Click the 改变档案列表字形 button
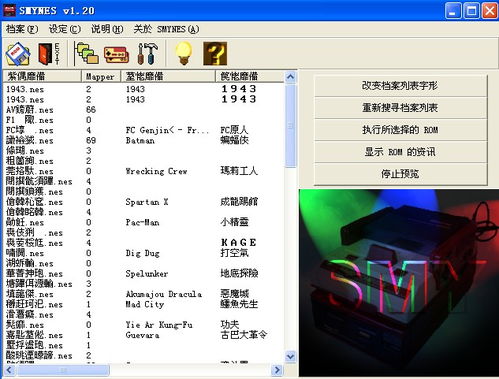Viewport: 499px width, 379px height. [x=400, y=86]
